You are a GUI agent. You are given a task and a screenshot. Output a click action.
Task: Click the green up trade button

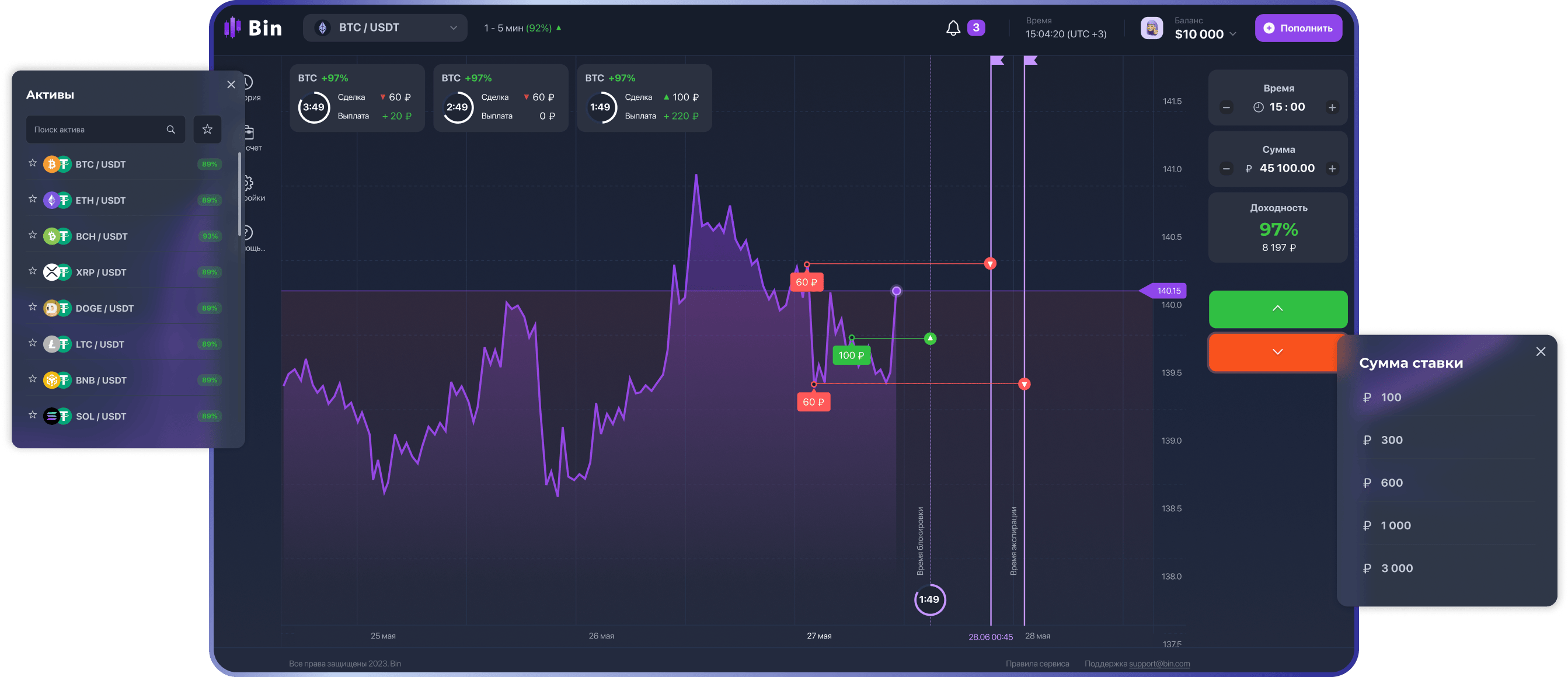pyautogui.click(x=1277, y=309)
